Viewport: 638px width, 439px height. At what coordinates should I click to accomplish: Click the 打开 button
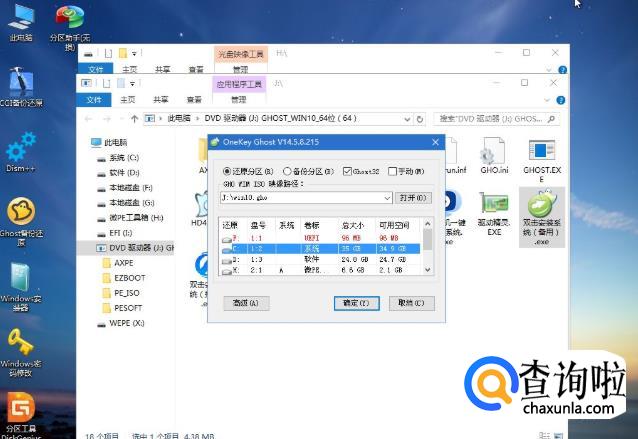click(x=413, y=198)
